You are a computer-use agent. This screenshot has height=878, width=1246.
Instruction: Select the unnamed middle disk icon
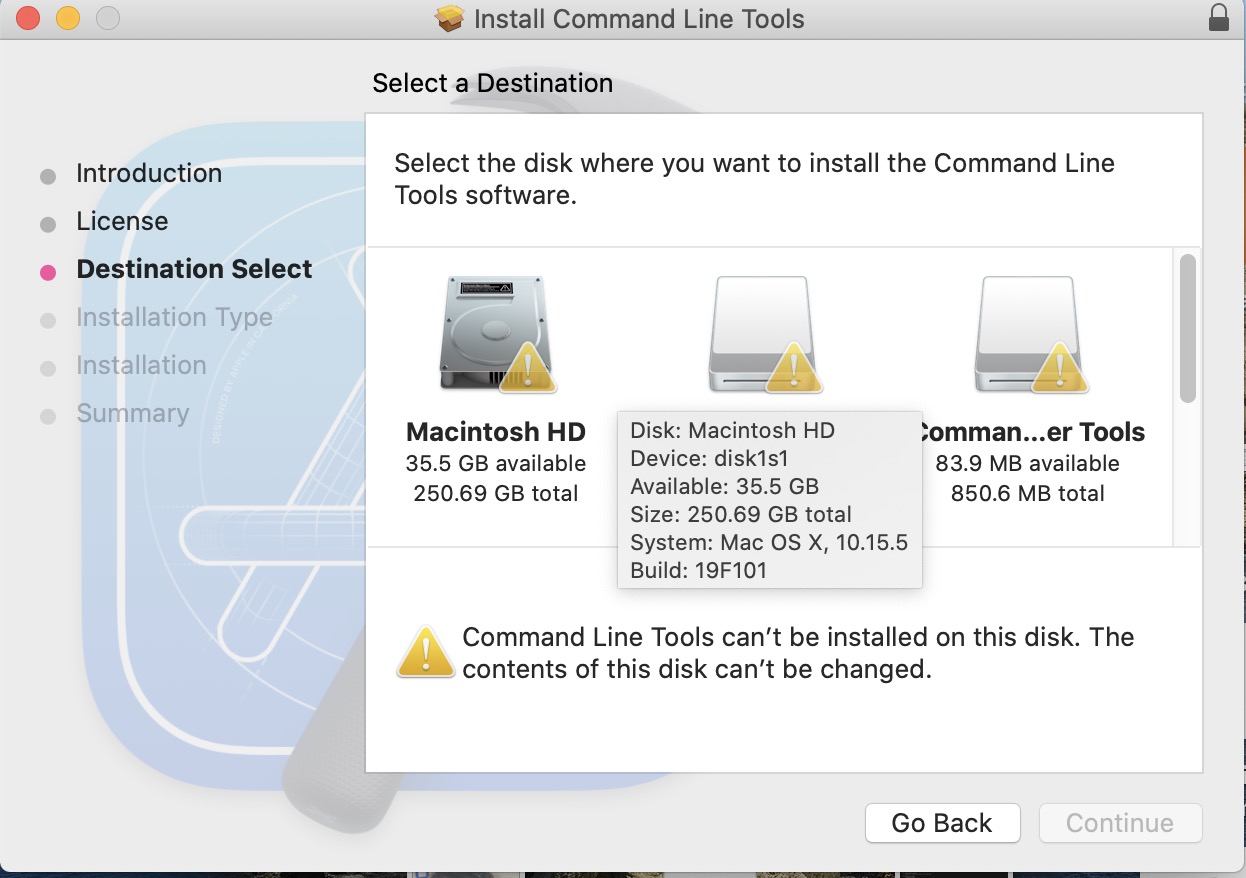[763, 335]
